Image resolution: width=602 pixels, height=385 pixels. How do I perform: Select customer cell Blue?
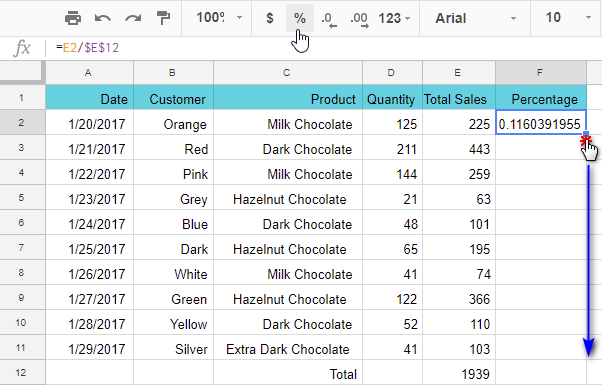[173, 222]
